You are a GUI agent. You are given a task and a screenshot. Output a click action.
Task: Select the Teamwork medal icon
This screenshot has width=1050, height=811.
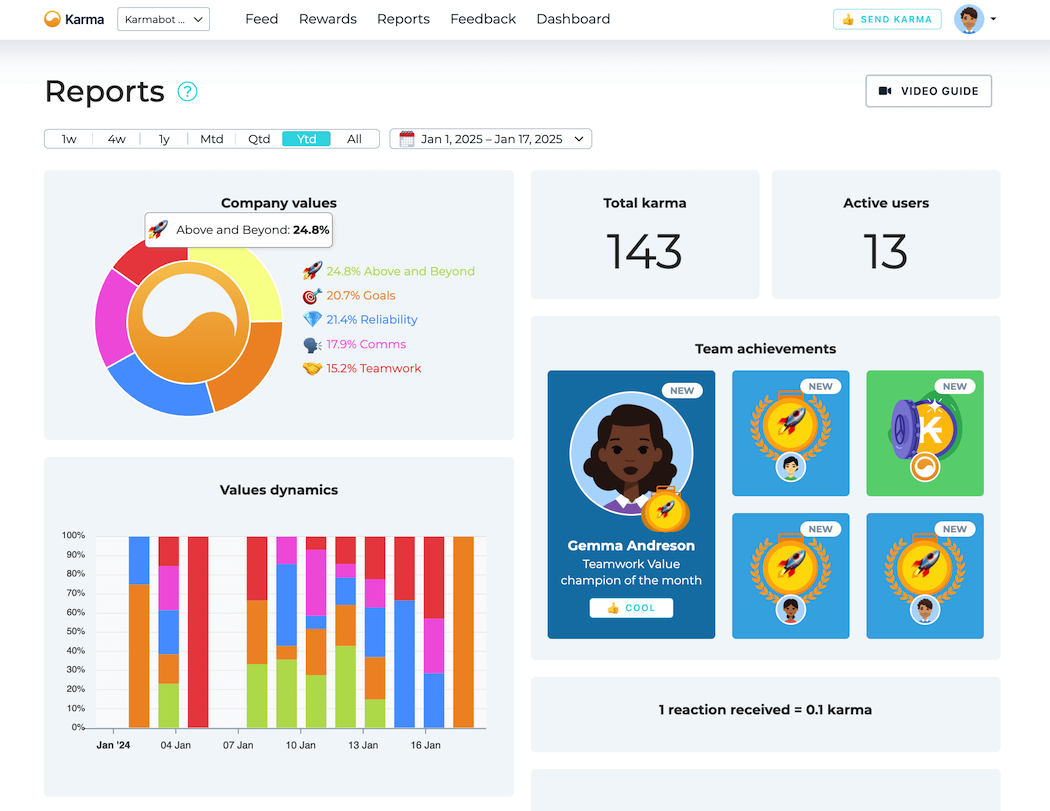click(310, 367)
